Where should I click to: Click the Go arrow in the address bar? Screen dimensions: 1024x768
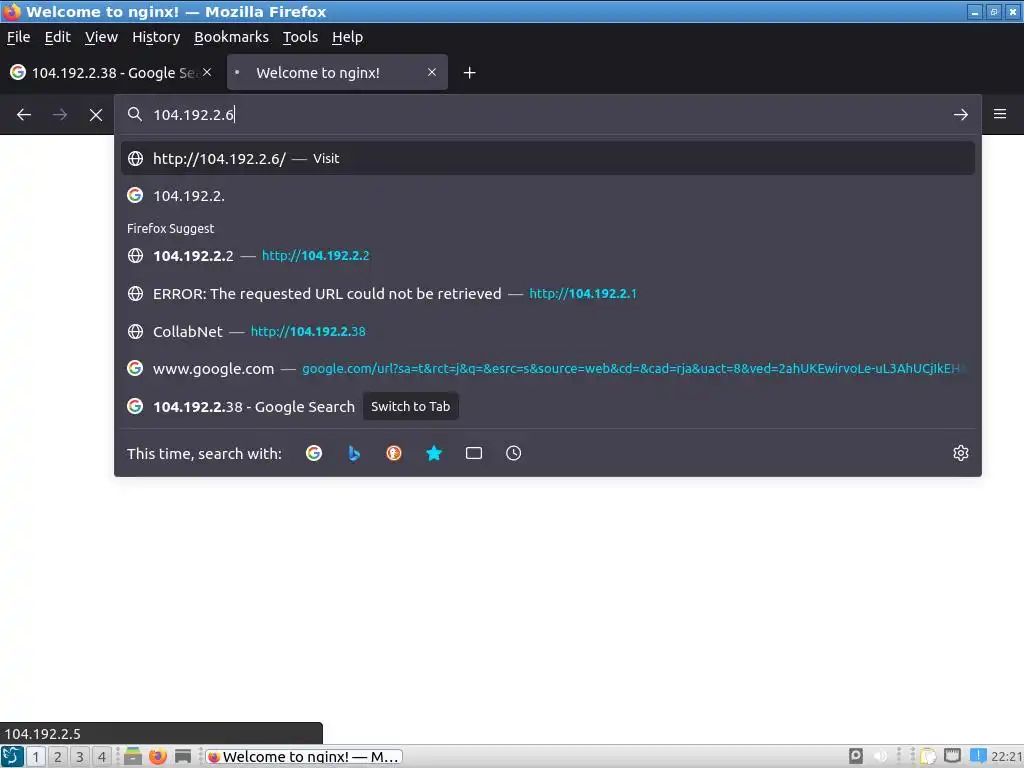tap(961, 115)
